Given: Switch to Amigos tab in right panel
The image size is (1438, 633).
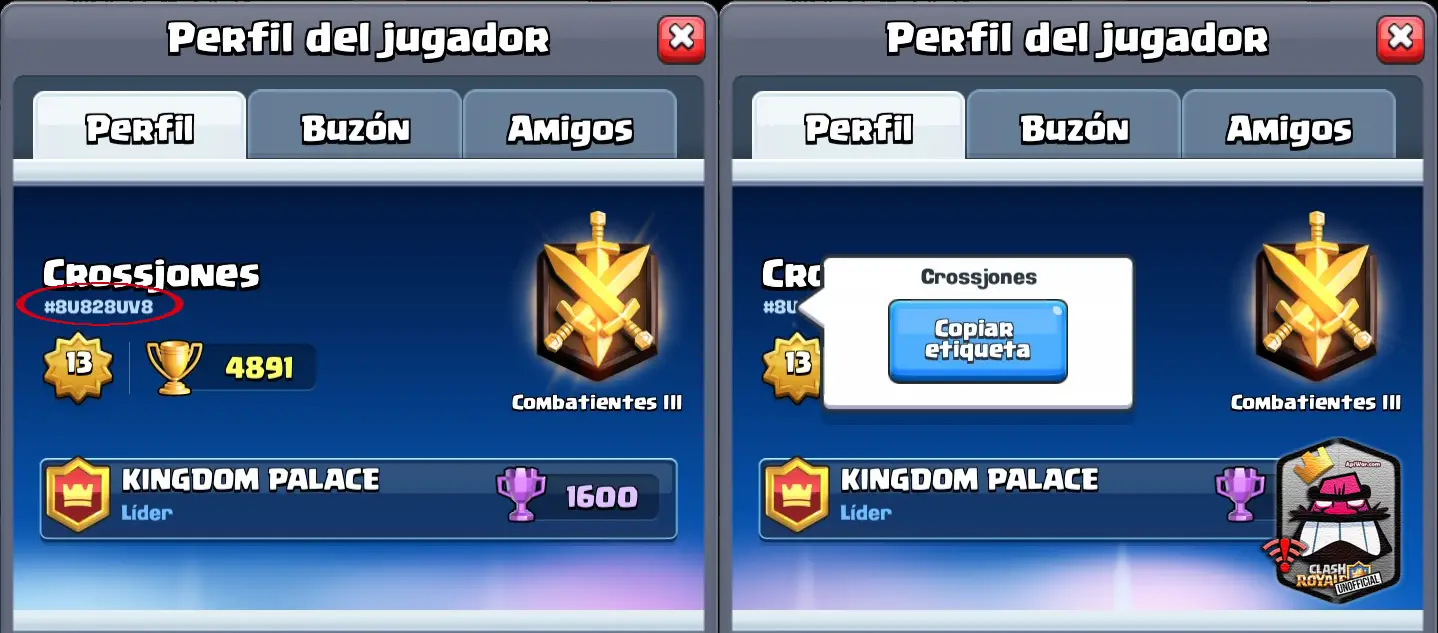Looking at the screenshot, I should [x=1289, y=127].
